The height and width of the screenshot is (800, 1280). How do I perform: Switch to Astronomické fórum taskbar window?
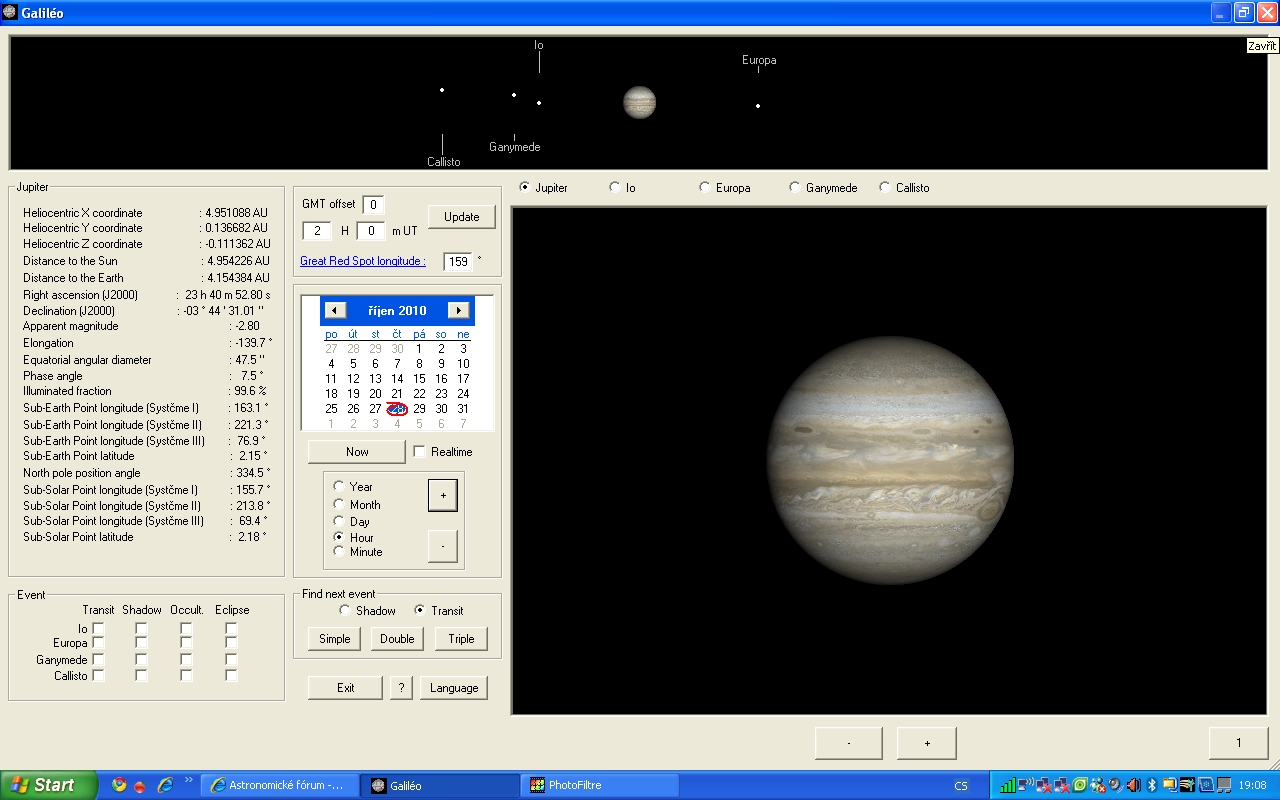coord(277,785)
